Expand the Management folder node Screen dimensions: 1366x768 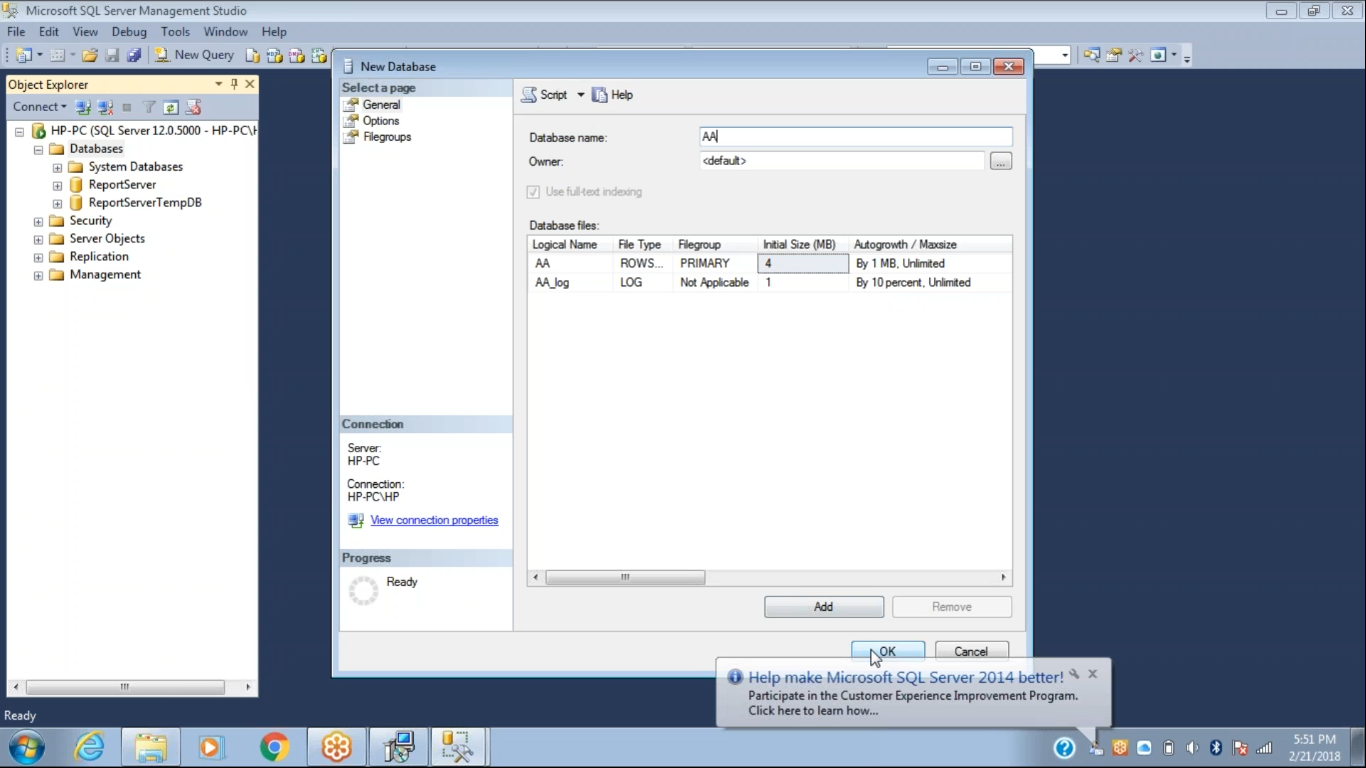click(38, 275)
